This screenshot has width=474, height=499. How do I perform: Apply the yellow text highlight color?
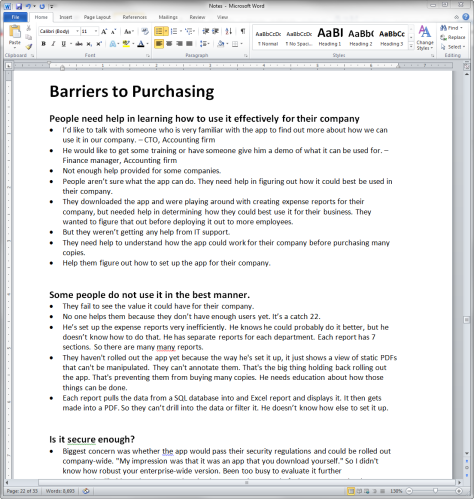[126, 44]
